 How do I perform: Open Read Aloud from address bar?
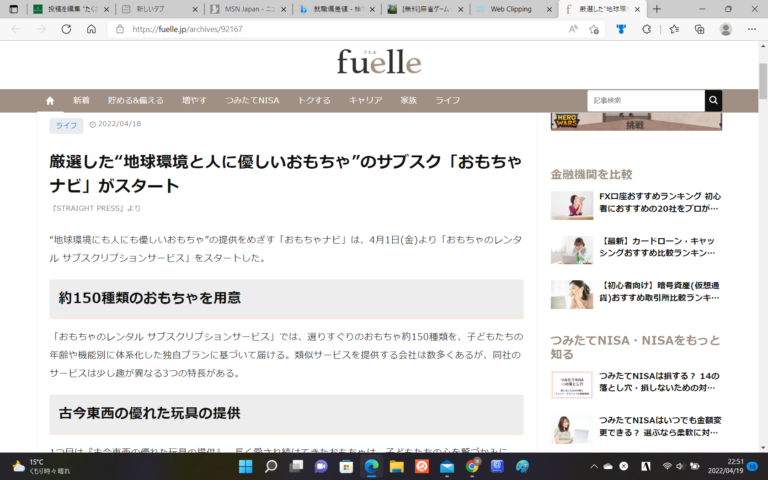[573, 29]
